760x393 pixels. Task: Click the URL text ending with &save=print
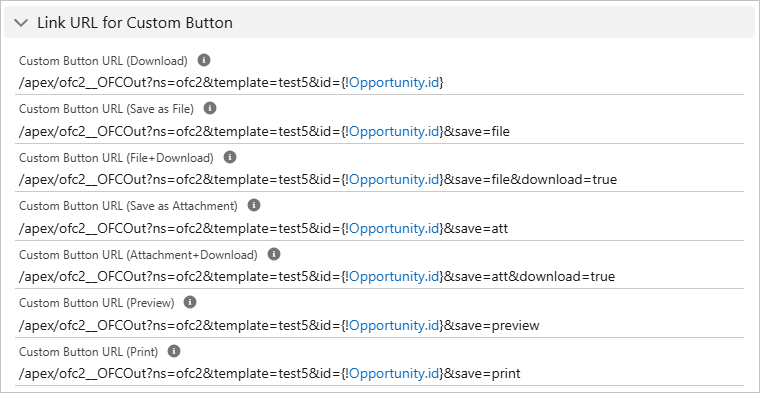(x=269, y=374)
